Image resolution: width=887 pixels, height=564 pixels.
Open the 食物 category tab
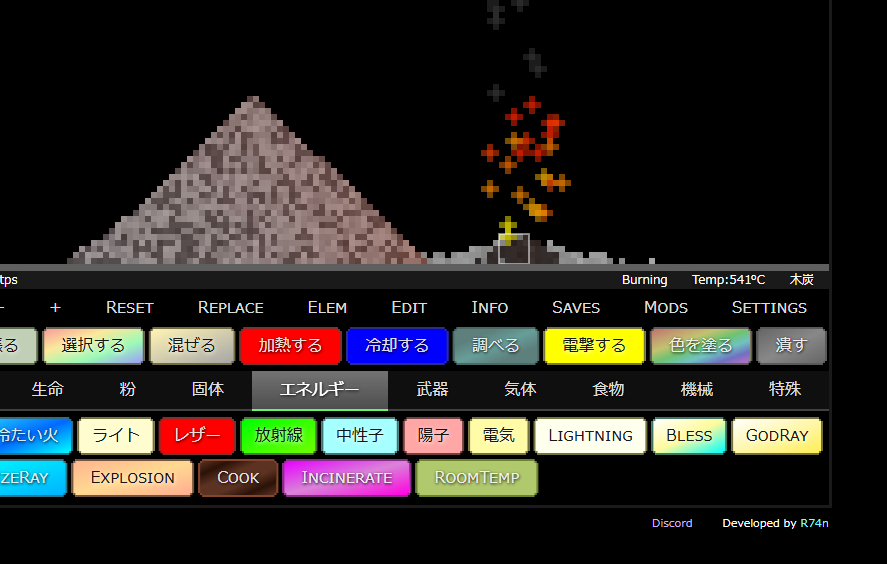(x=608, y=390)
